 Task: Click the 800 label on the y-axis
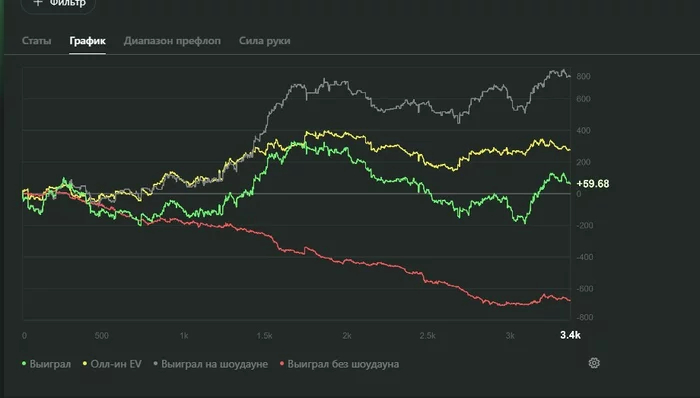583,76
